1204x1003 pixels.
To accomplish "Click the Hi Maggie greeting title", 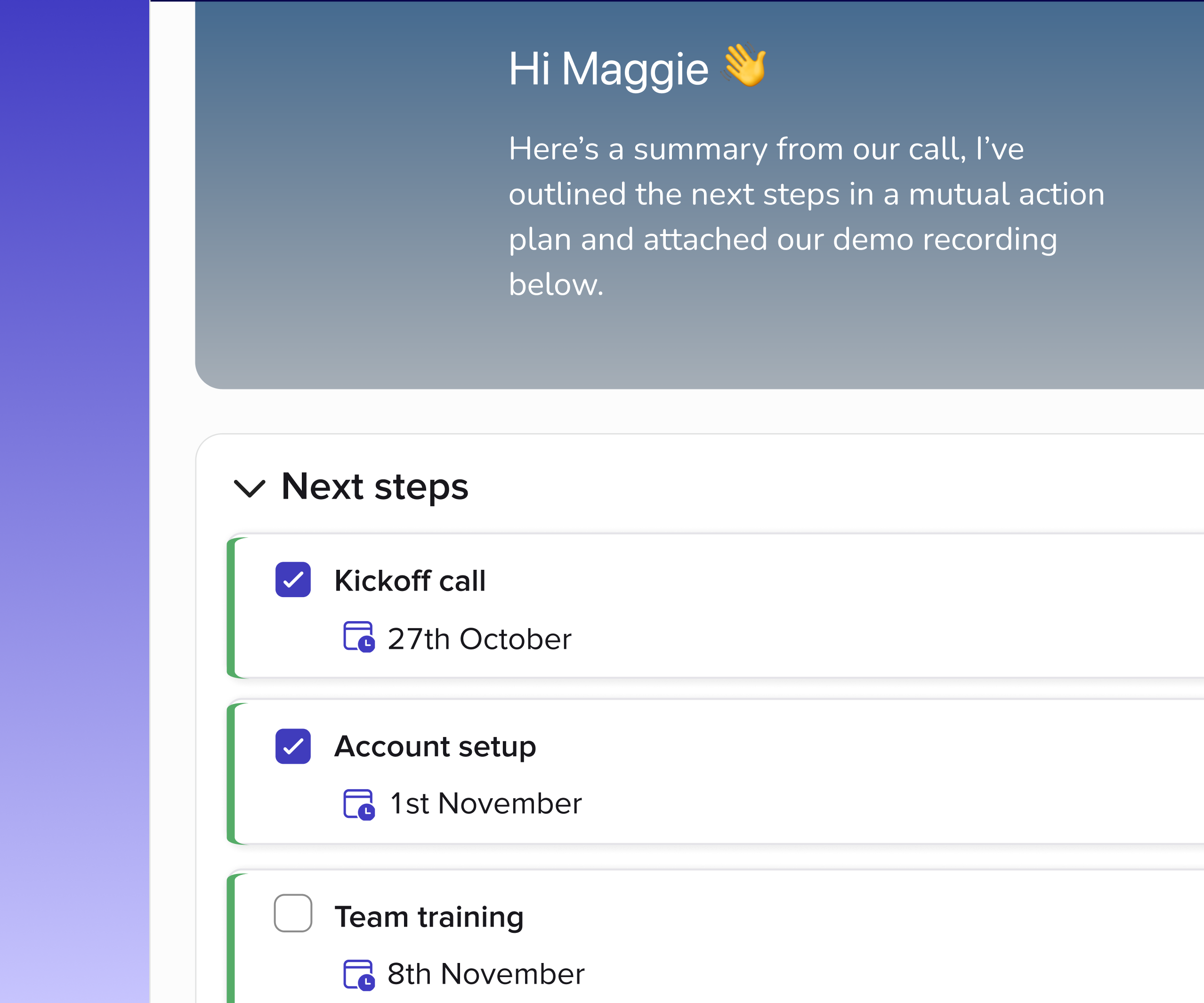I will 608,69.
